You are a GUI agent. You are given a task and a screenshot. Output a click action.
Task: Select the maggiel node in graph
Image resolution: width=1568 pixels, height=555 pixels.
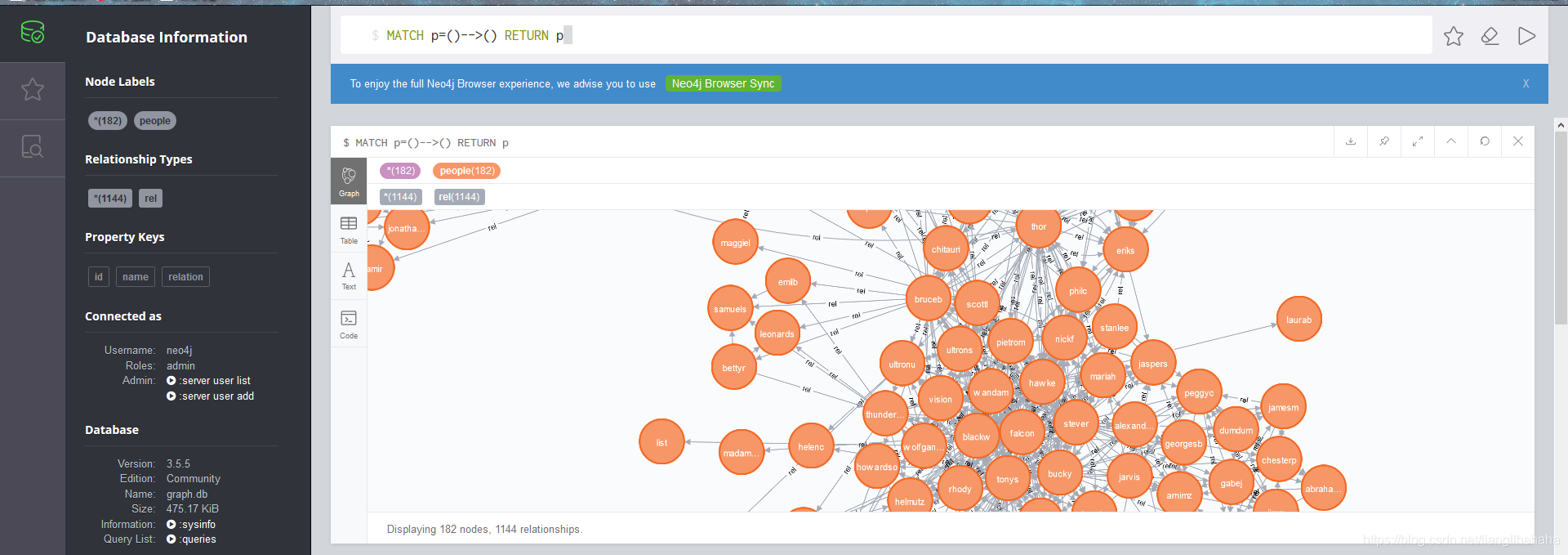(x=735, y=243)
